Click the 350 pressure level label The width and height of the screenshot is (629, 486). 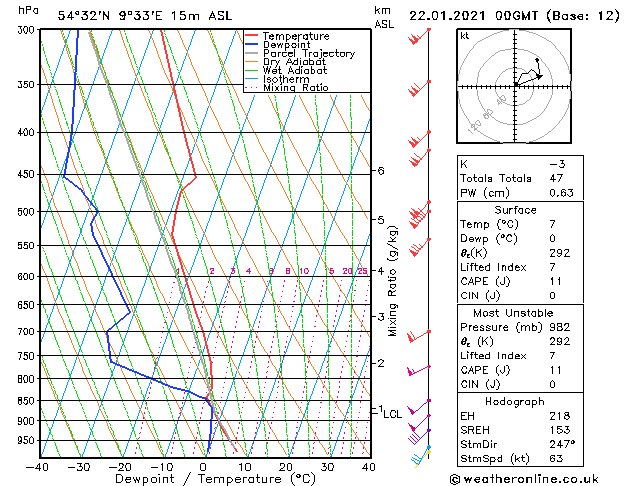(28, 85)
